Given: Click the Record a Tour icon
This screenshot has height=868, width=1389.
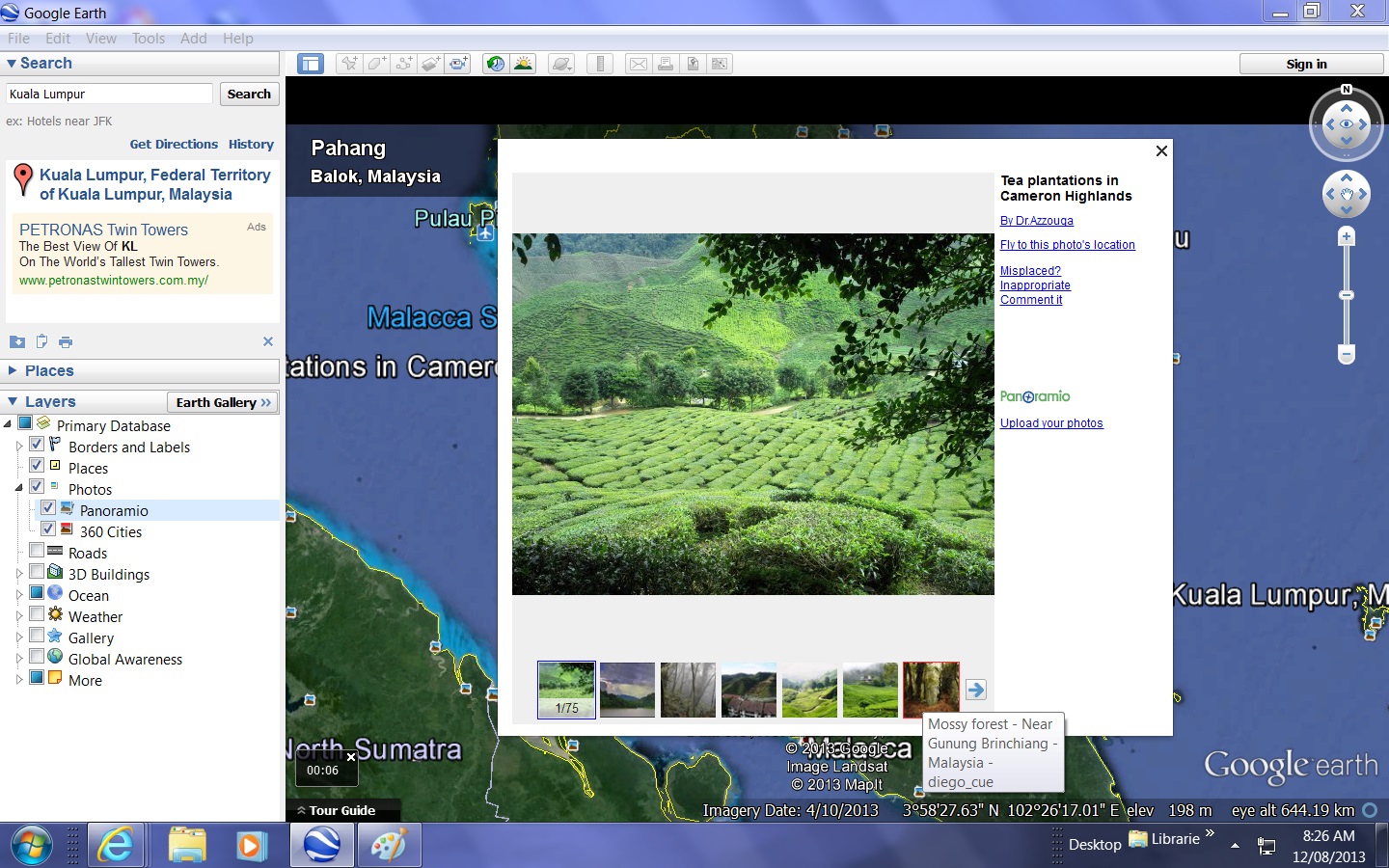Looking at the screenshot, I should pyautogui.click(x=458, y=64).
